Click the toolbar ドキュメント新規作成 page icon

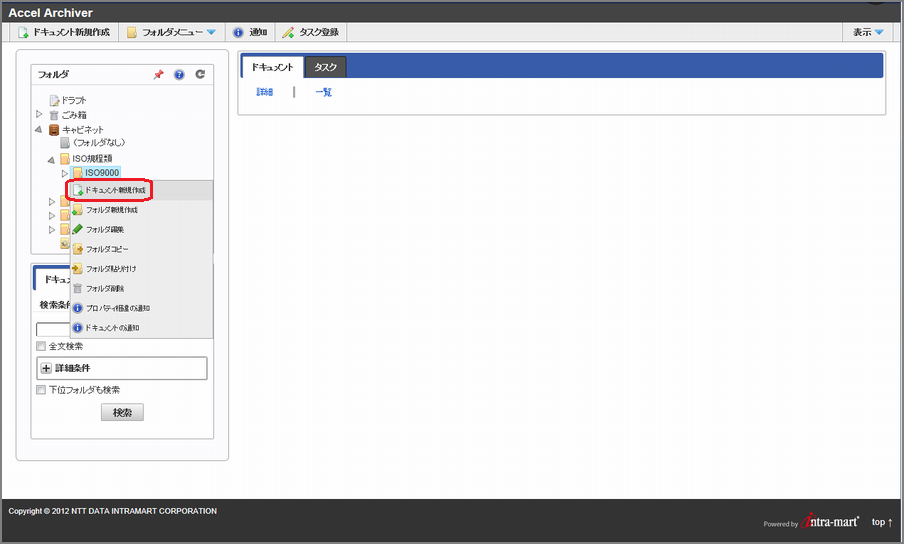[x=23, y=32]
